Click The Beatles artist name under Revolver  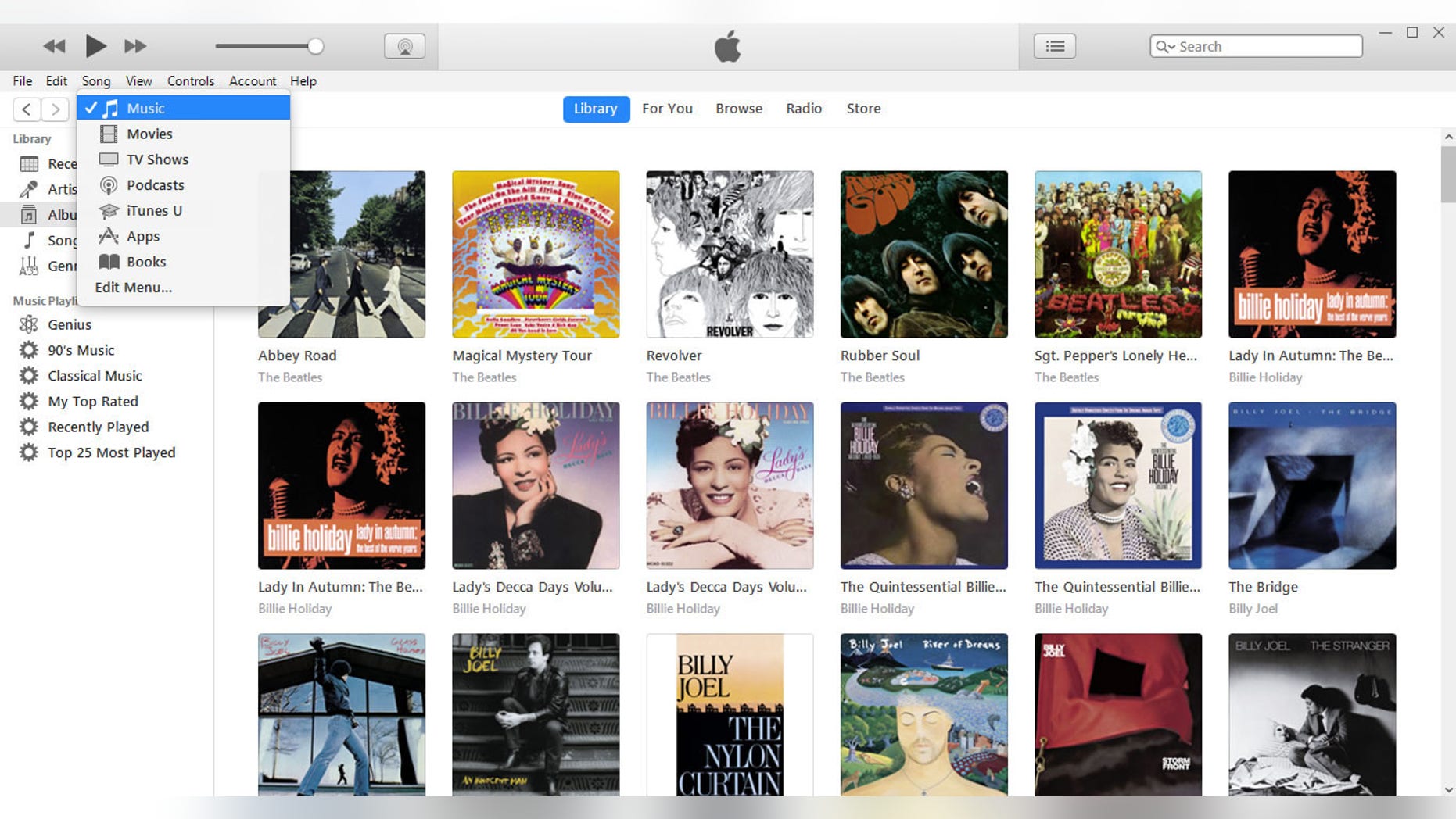click(x=678, y=377)
